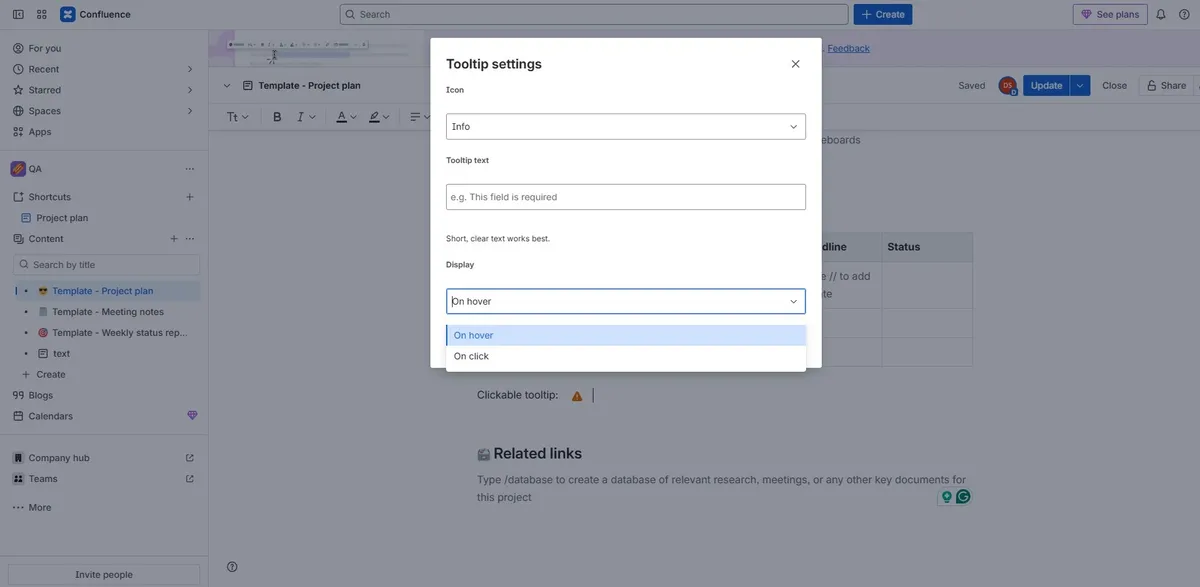Close the Tooltip settings dialog

[x=796, y=64]
